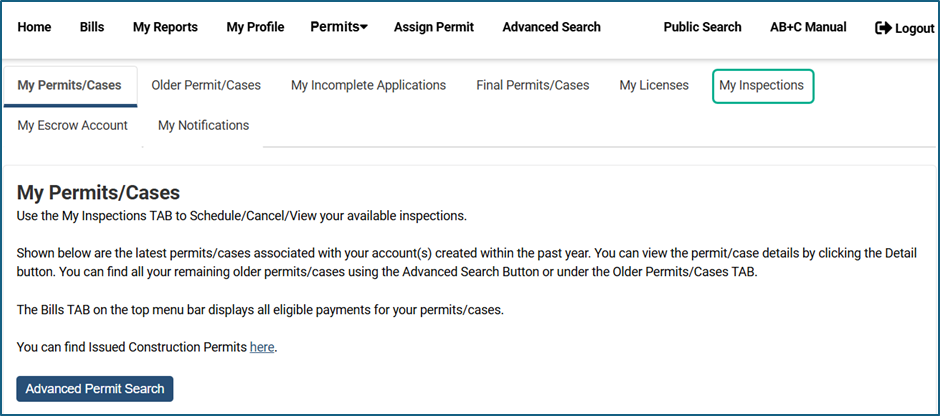Select Assign Permit in navigation bar
This screenshot has height=416, width=940.
pyautogui.click(x=434, y=27)
